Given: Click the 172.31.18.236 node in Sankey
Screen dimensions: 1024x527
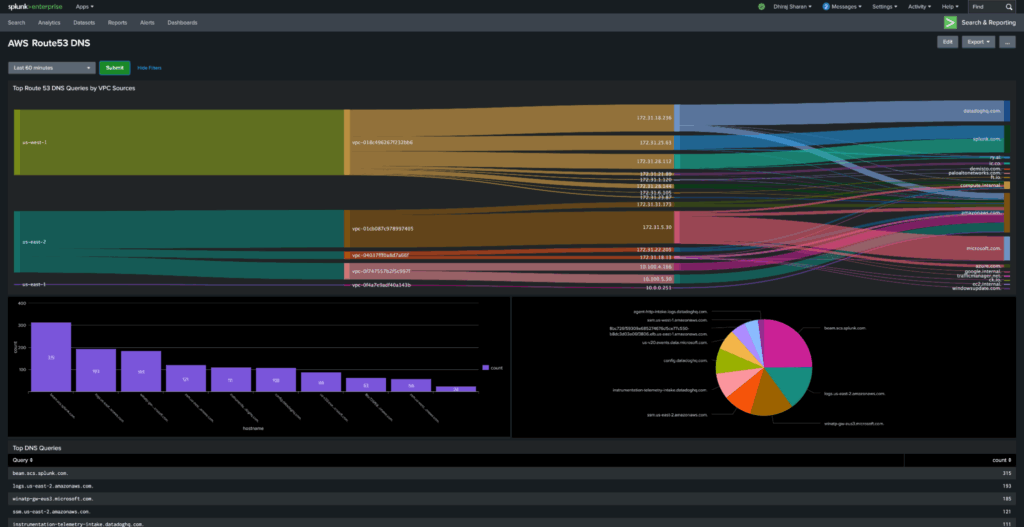Looking at the screenshot, I should [677, 118].
